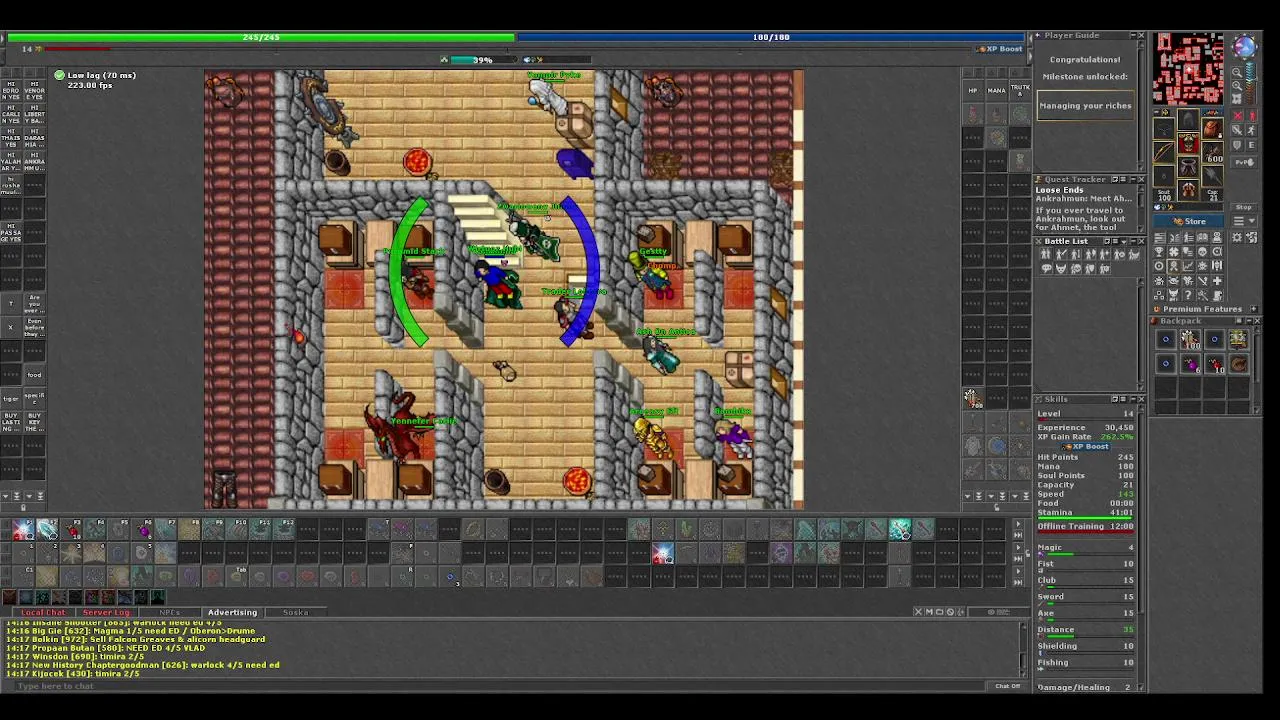
Task: Click the blue mana bar at top
Action: [770, 37]
